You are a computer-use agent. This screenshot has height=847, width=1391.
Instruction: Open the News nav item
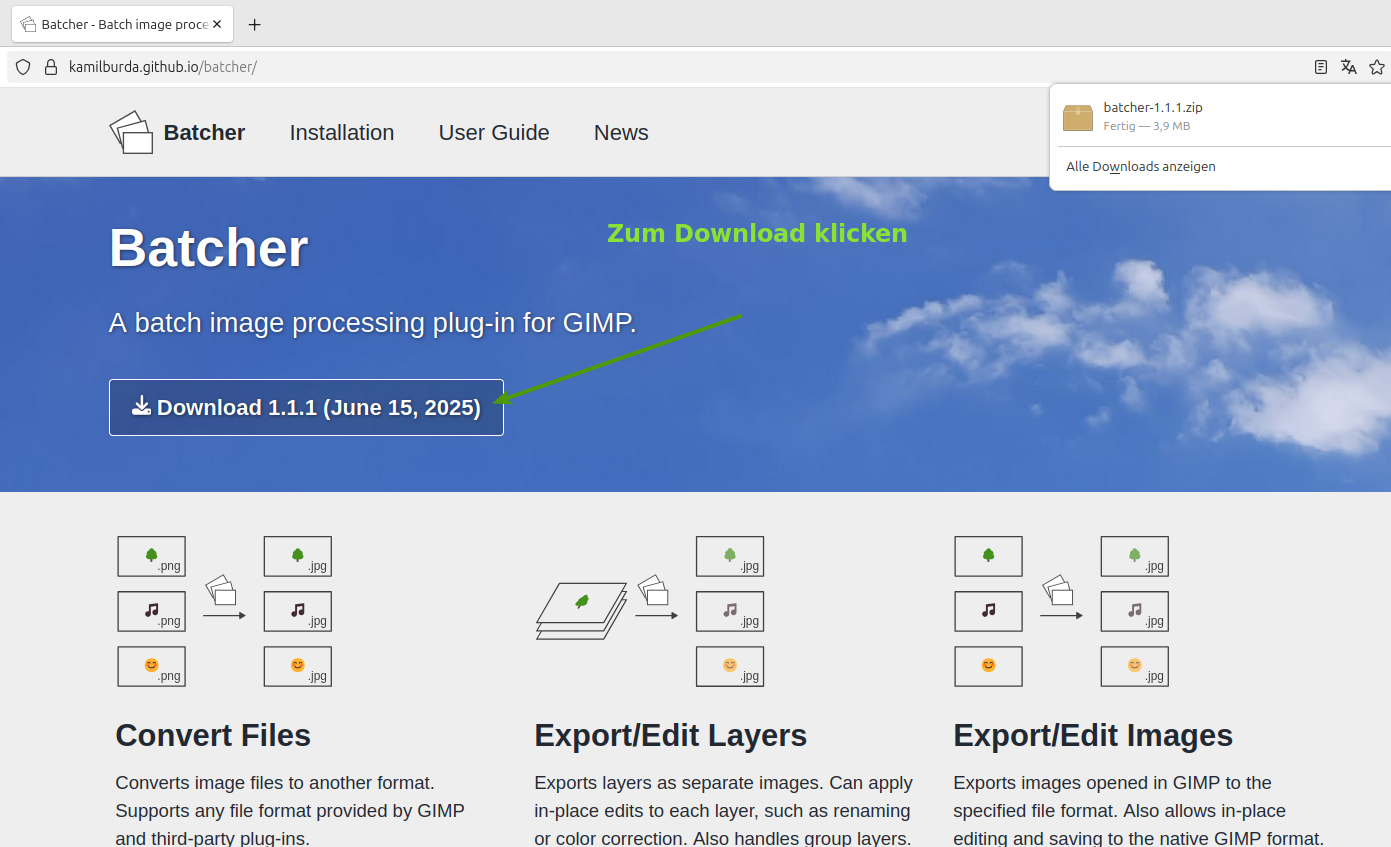click(x=621, y=133)
